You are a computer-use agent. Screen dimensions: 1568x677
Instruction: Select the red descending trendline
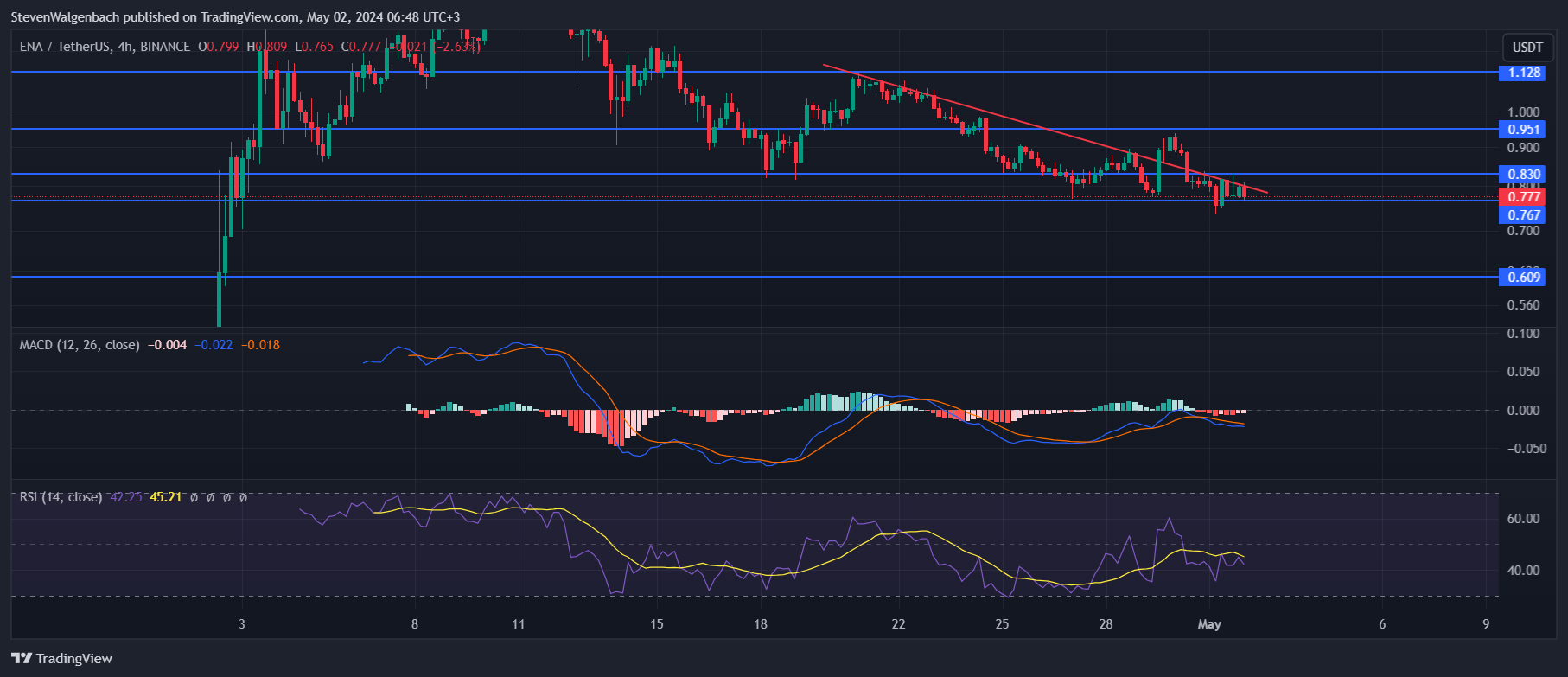pyautogui.click(x=1046, y=129)
